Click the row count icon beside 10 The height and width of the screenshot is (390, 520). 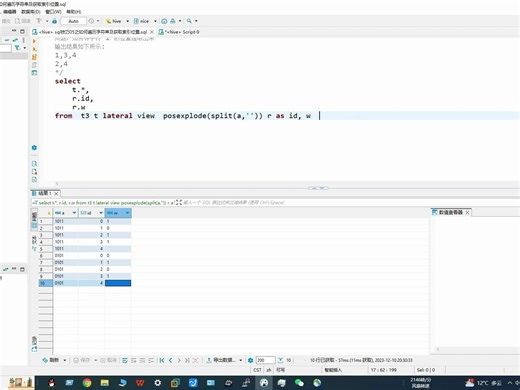(281, 360)
